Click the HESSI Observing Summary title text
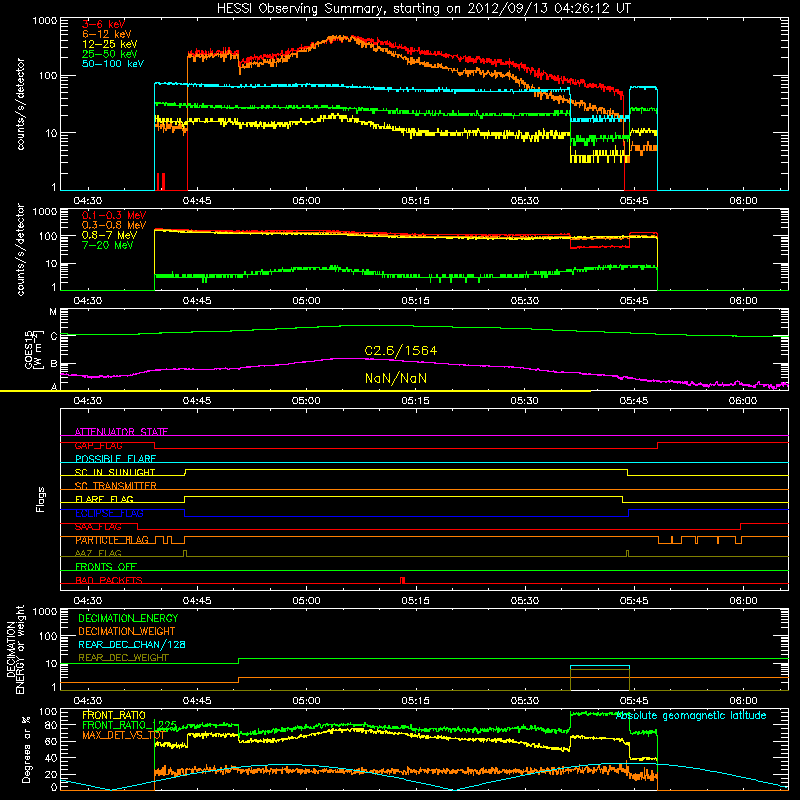The image size is (800, 800). coord(424,9)
